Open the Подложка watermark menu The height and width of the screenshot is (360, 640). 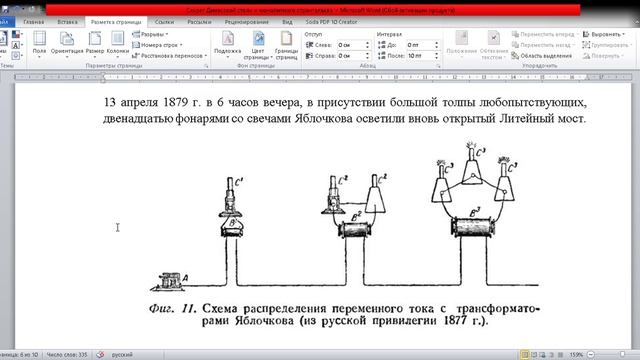click(x=227, y=44)
